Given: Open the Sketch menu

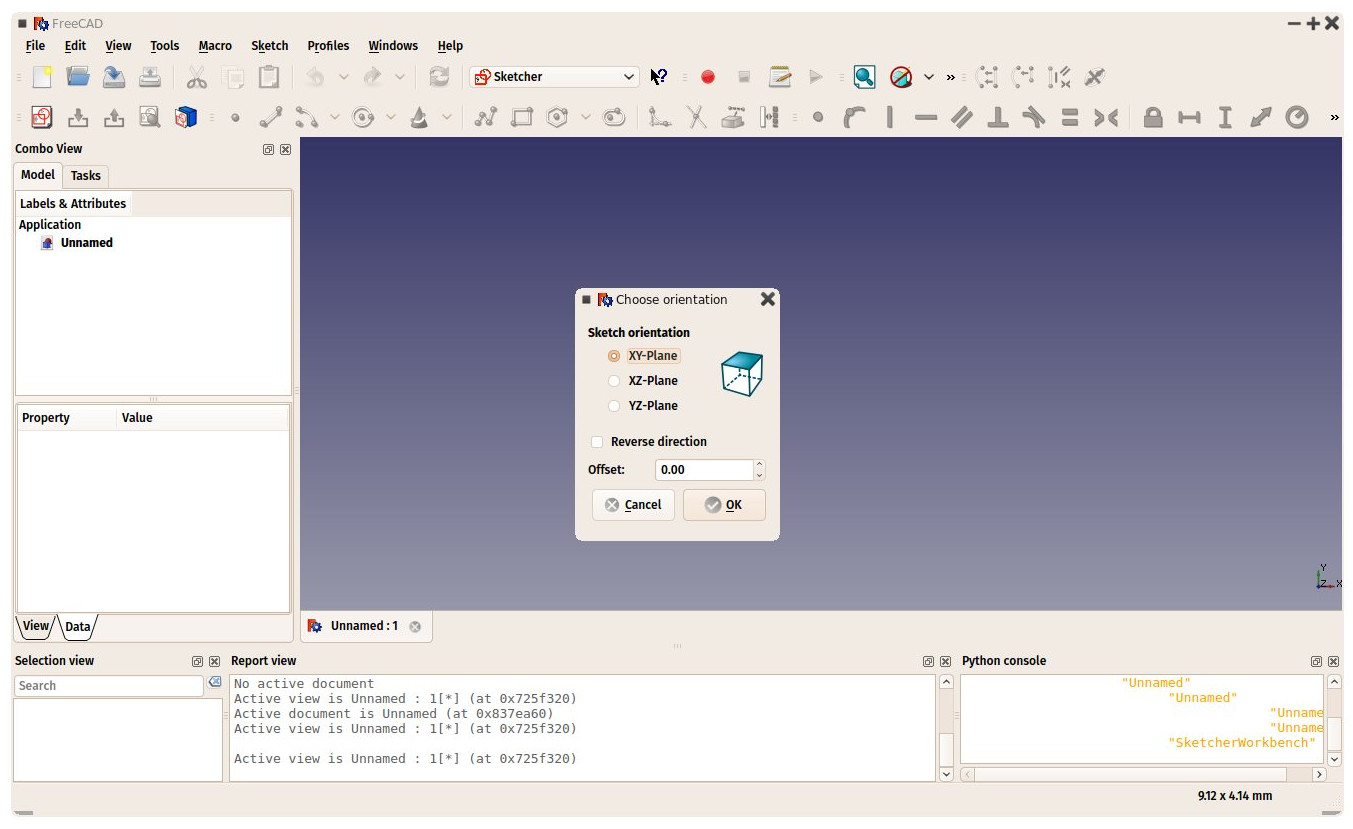Looking at the screenshot, I should (269, 46).
